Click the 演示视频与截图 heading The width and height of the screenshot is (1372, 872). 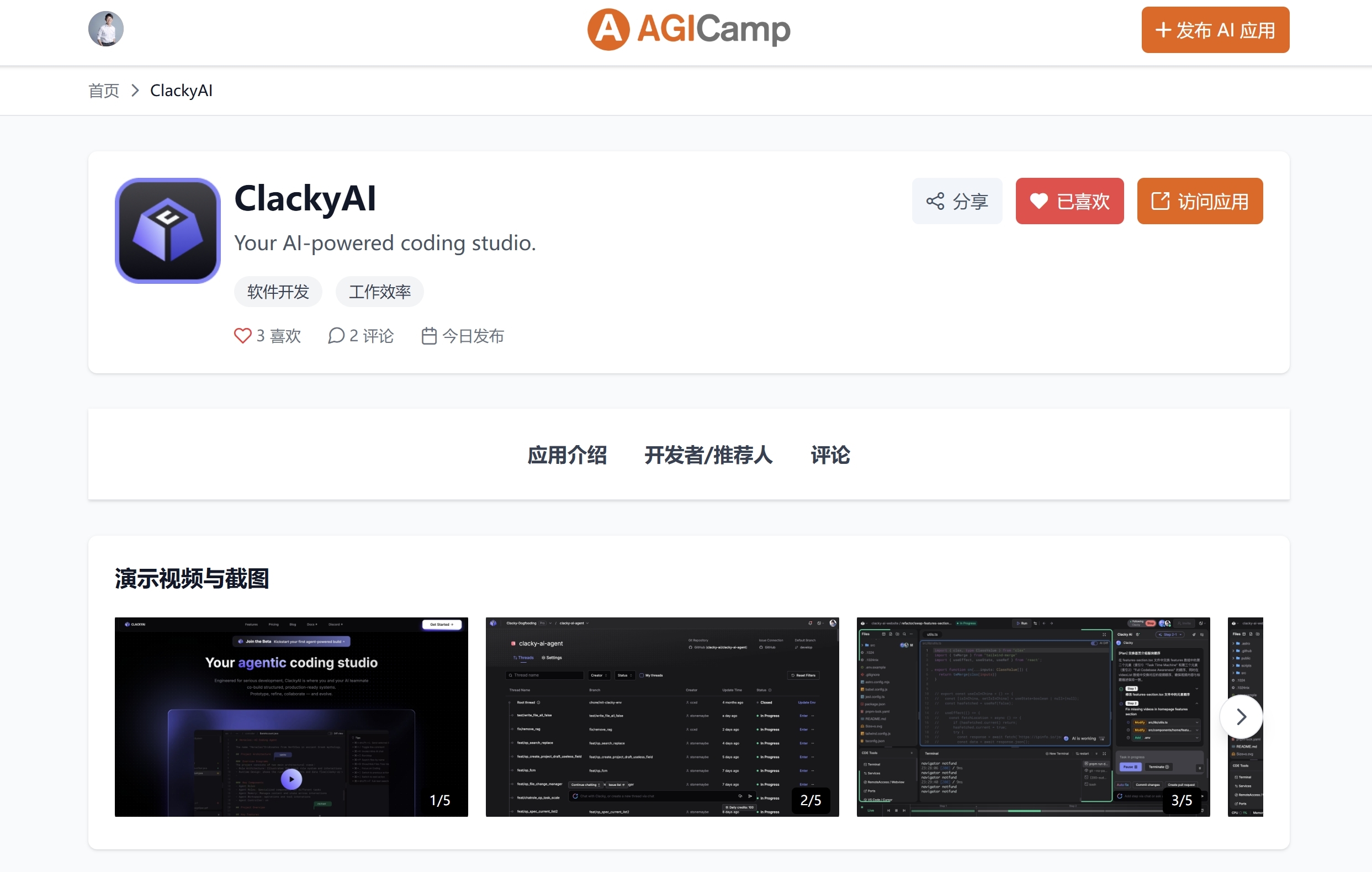pyautogui.click(x=192, y=578)
